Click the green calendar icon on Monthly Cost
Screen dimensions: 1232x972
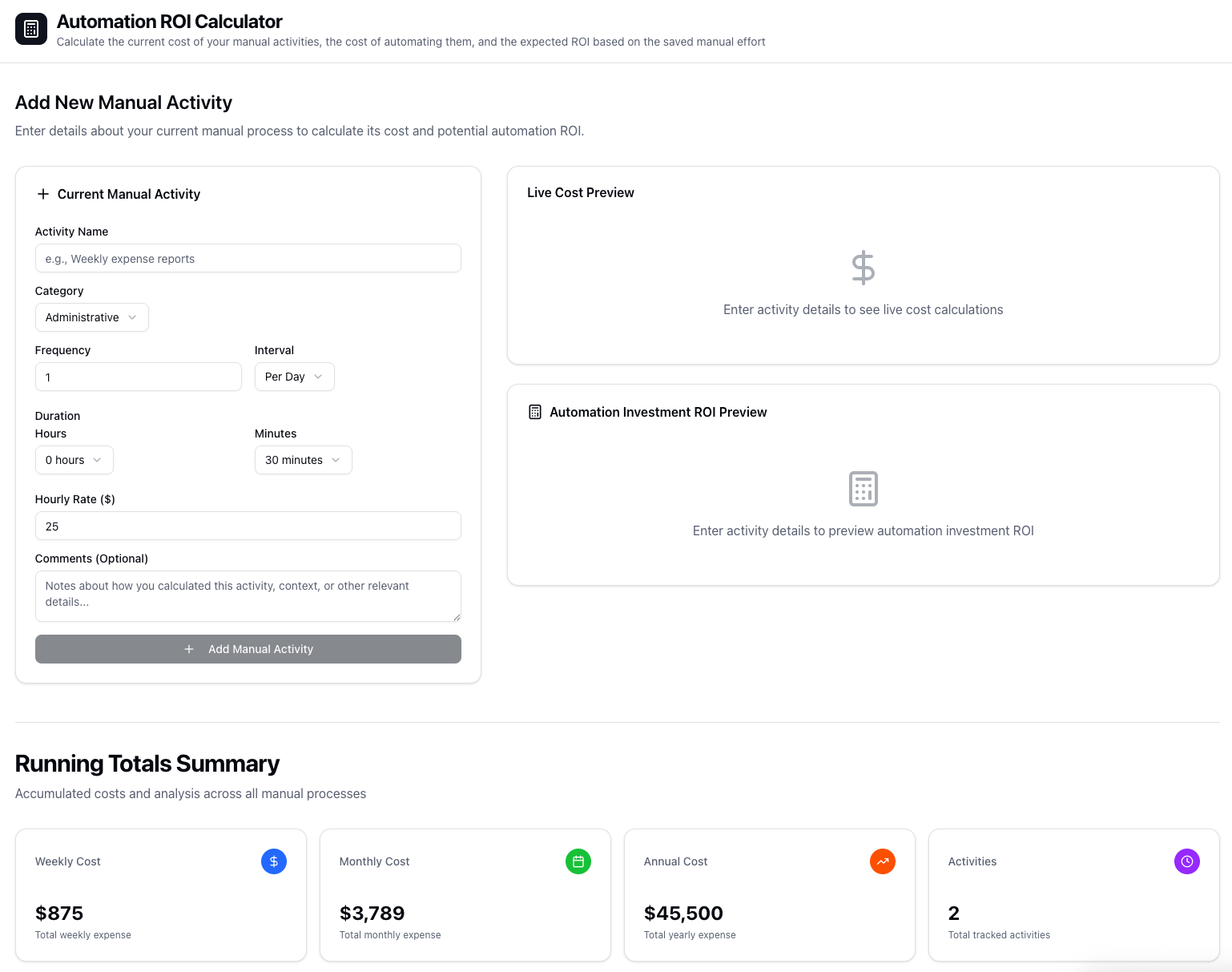(x=578, y=861)
